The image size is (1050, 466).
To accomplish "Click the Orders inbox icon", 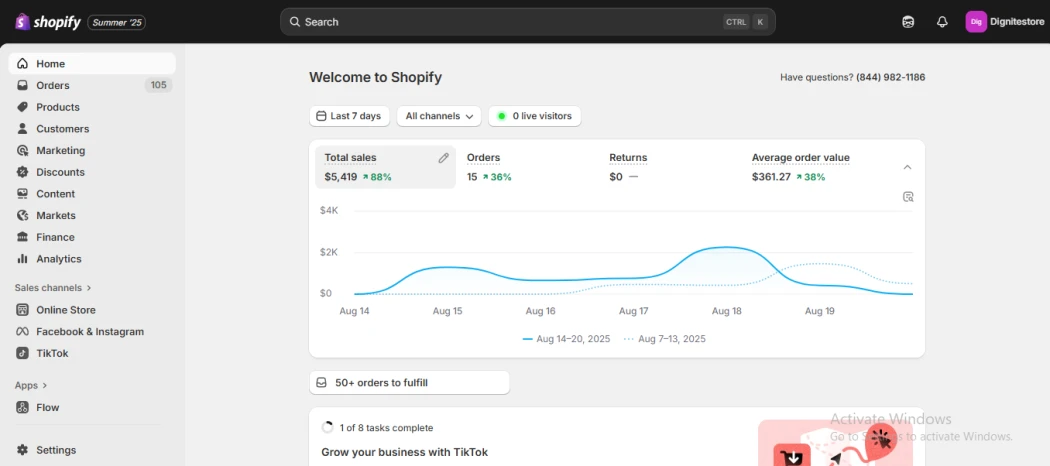I will (23, 86).
